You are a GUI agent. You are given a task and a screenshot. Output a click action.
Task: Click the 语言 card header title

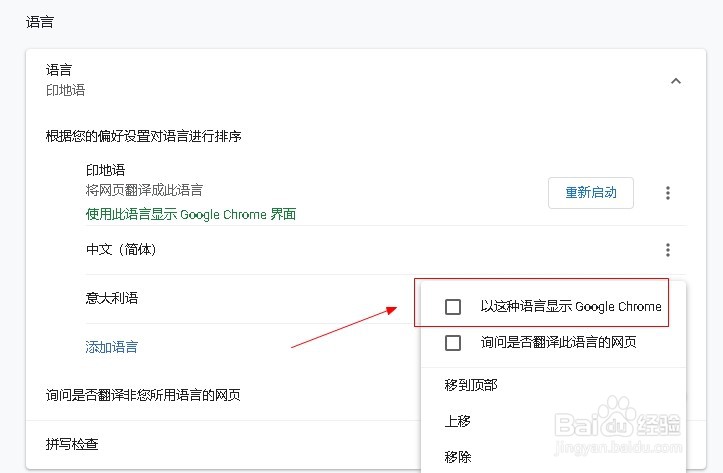(59, 70)
